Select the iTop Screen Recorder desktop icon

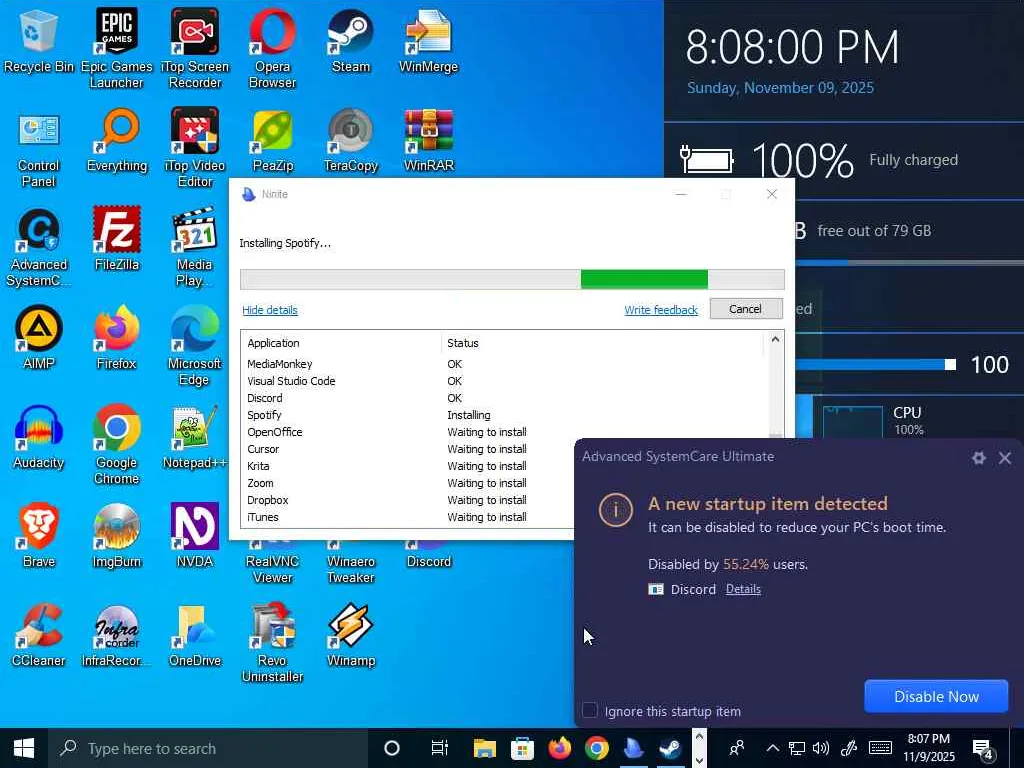[x=195, y=48]
